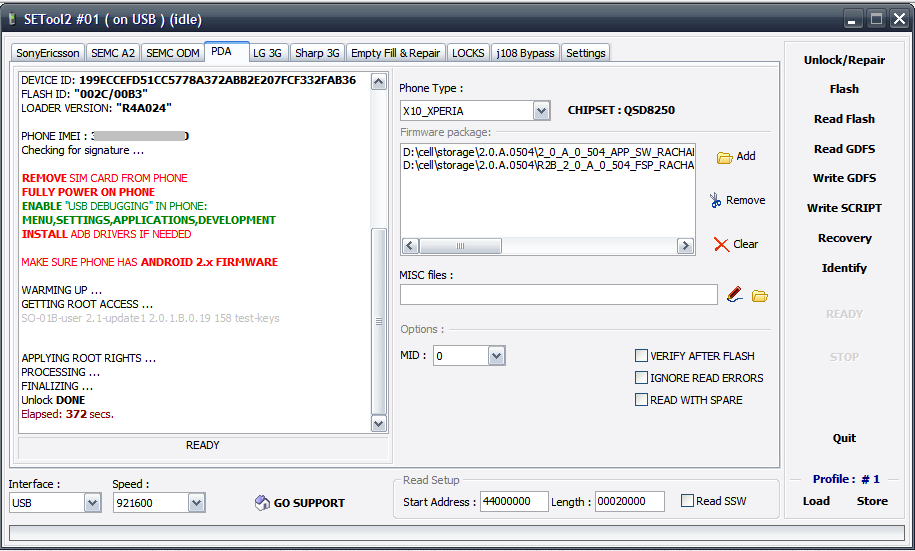Switch to the SonyEricsson tab
Image resolution: width=915 pixels, height=551 pixels.
tap(48, 53)
